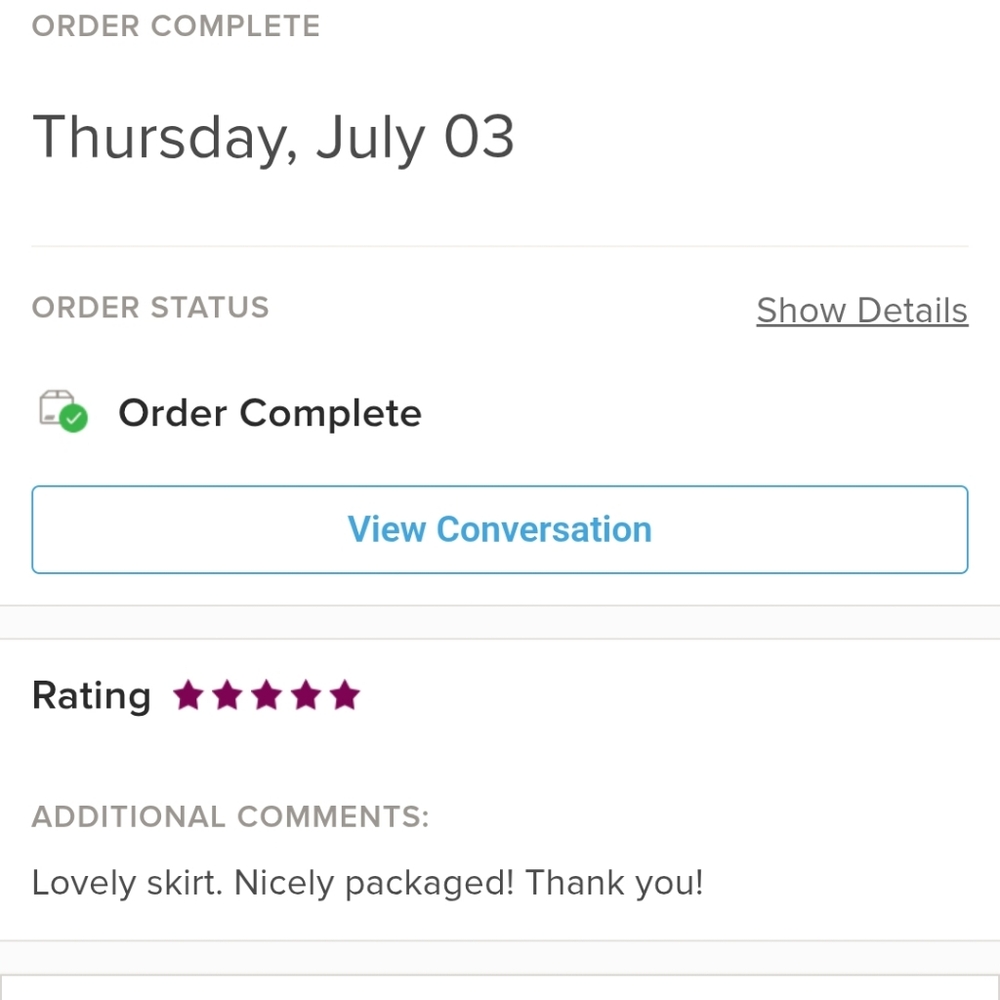This screenshot has width=1000, height=1000.
Task: Open the Show Details link
Action: point(862,311)
